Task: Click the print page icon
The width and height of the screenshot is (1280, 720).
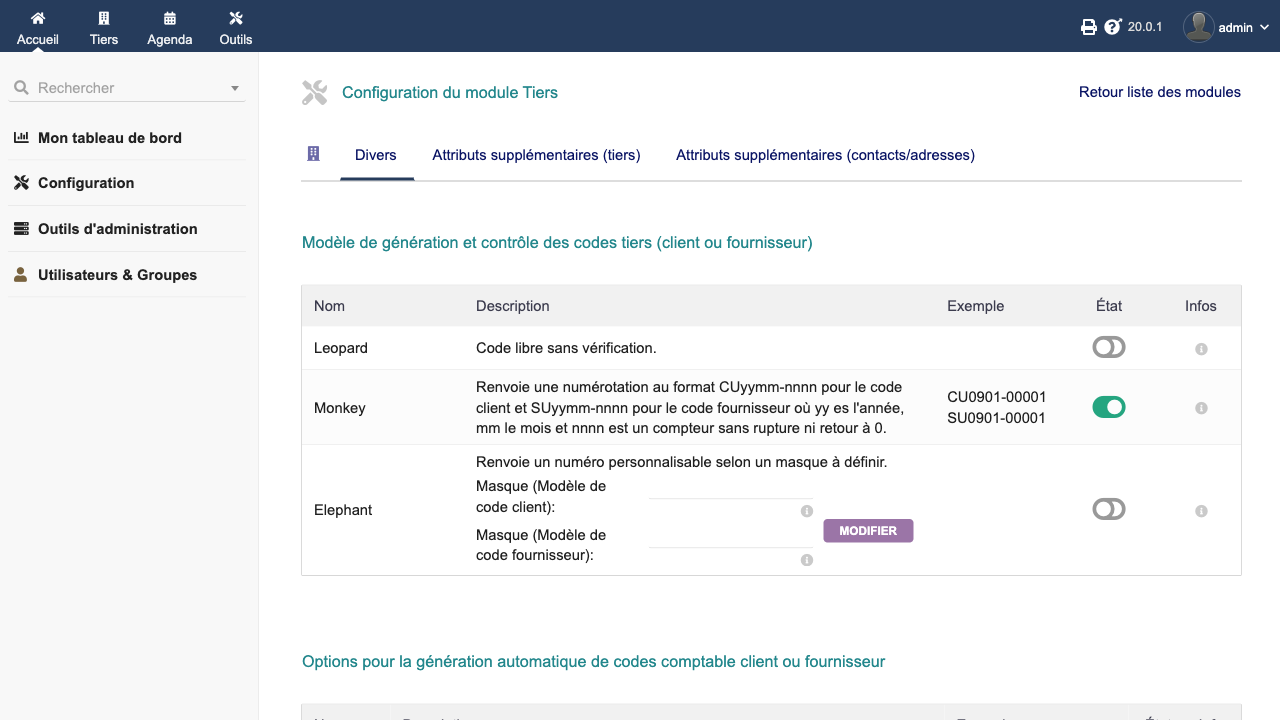Action: click(x=1089, y=27)
